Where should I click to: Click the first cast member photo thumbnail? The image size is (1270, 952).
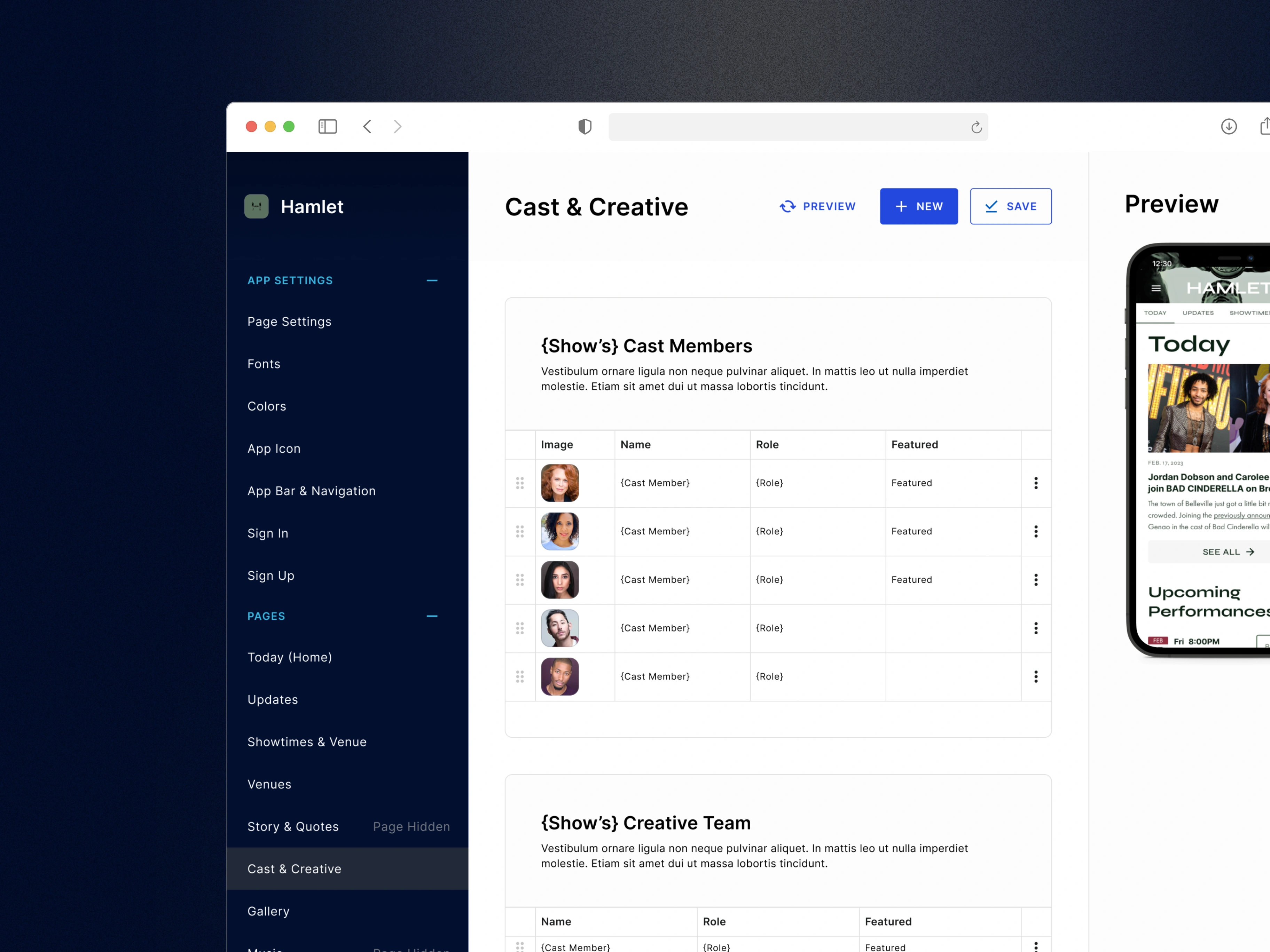(560, 483)
